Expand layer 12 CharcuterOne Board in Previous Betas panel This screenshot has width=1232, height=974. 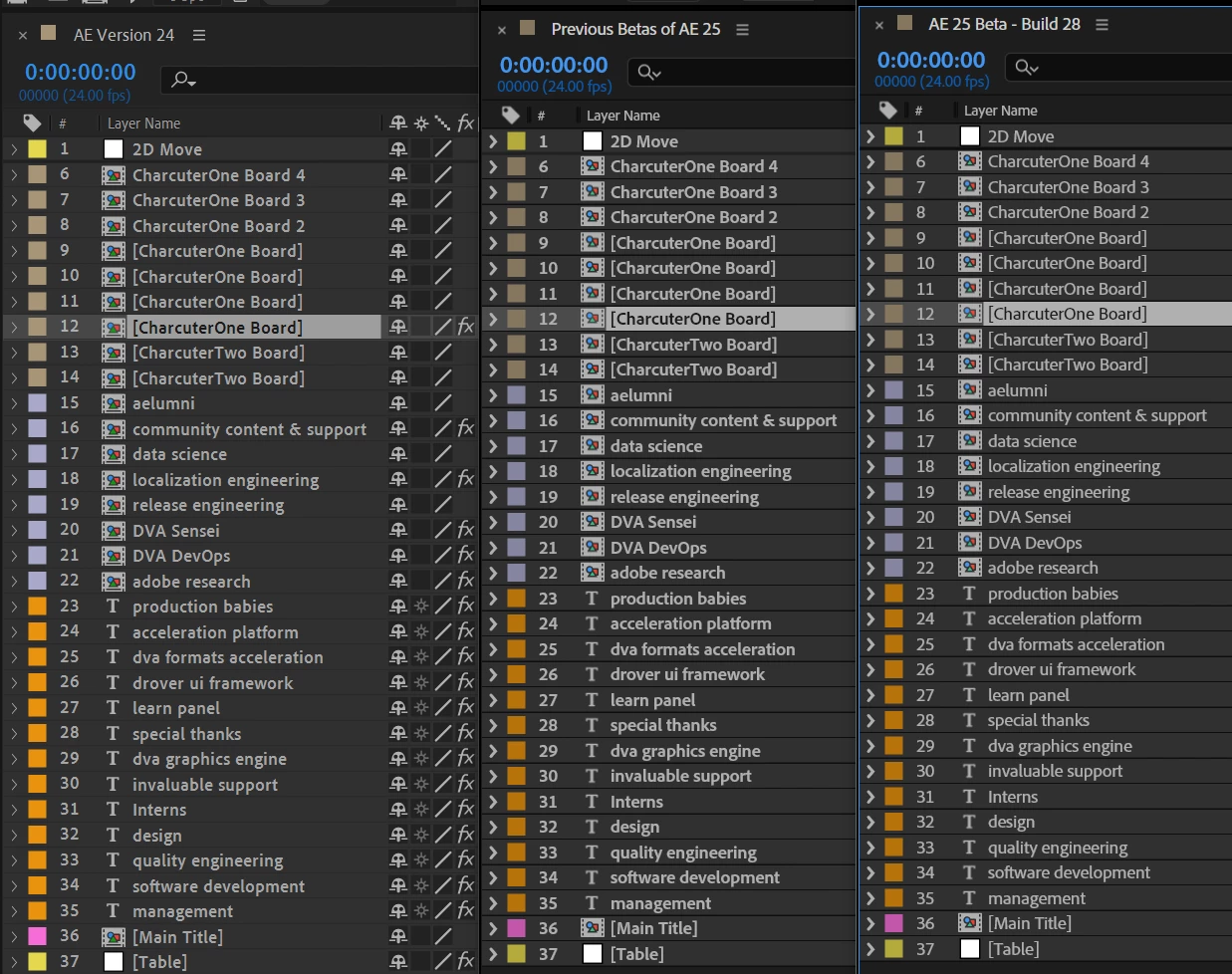point(492,319)
